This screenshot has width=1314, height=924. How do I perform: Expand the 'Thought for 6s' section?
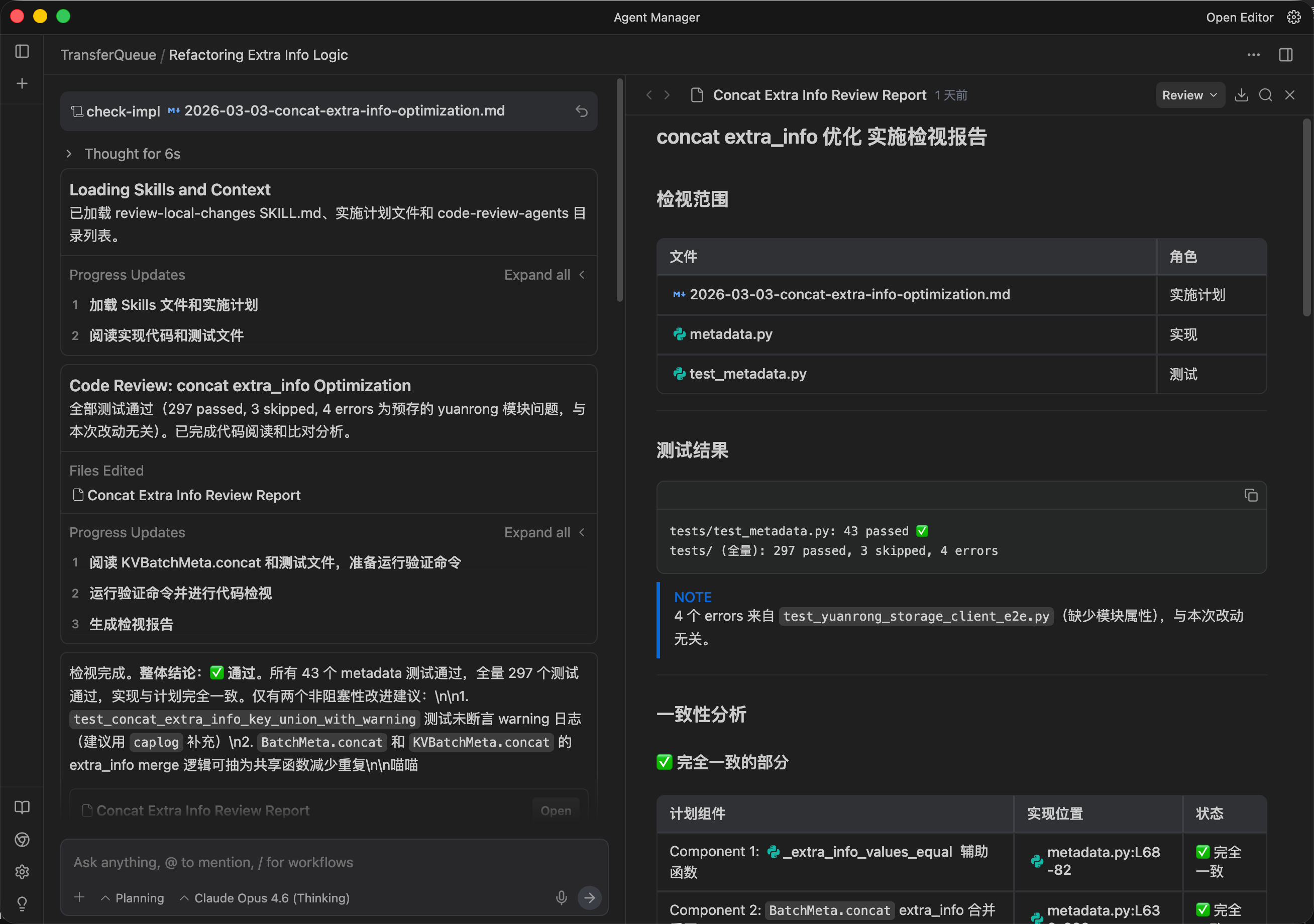click(x=132, y=153)
